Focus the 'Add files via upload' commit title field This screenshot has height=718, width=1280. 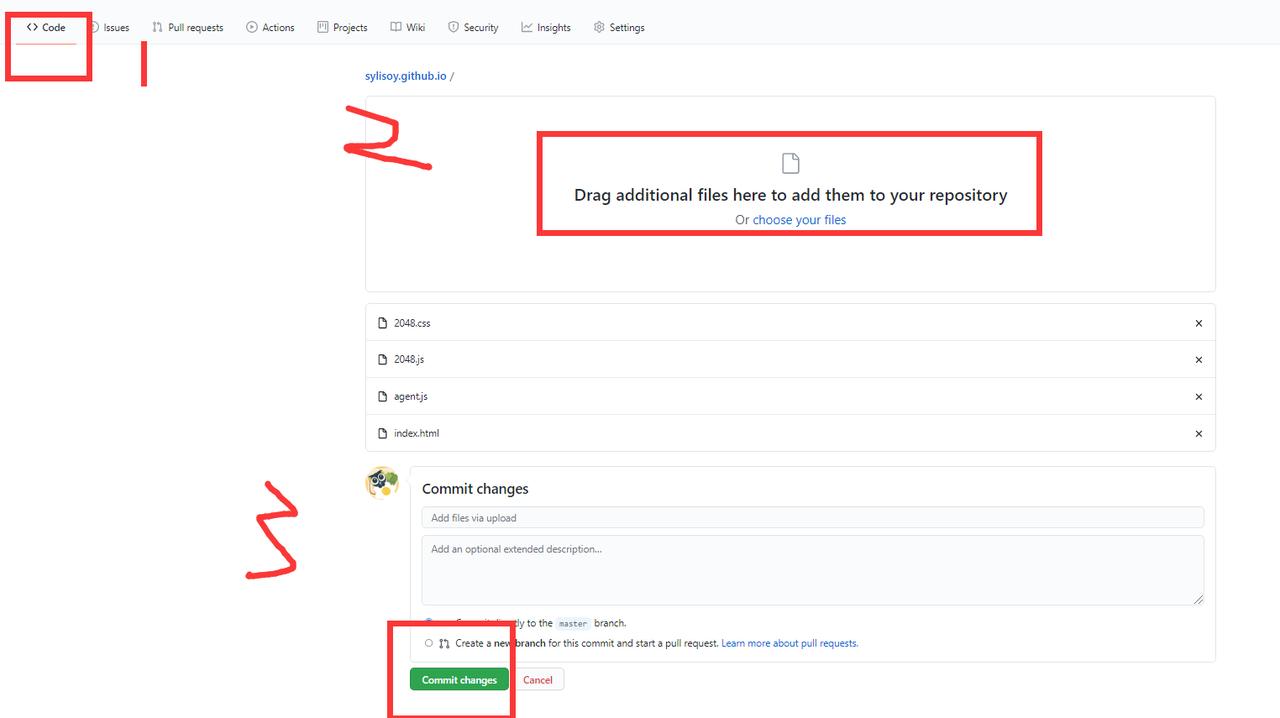(813, 518)
